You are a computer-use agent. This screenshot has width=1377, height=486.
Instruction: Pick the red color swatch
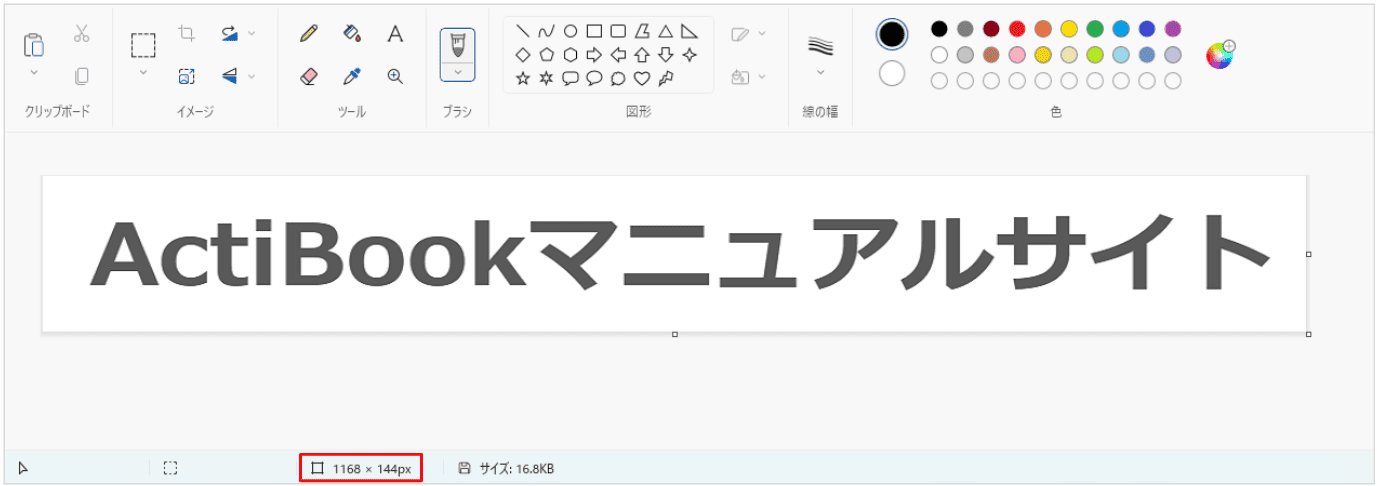[x=1017, y=28]
